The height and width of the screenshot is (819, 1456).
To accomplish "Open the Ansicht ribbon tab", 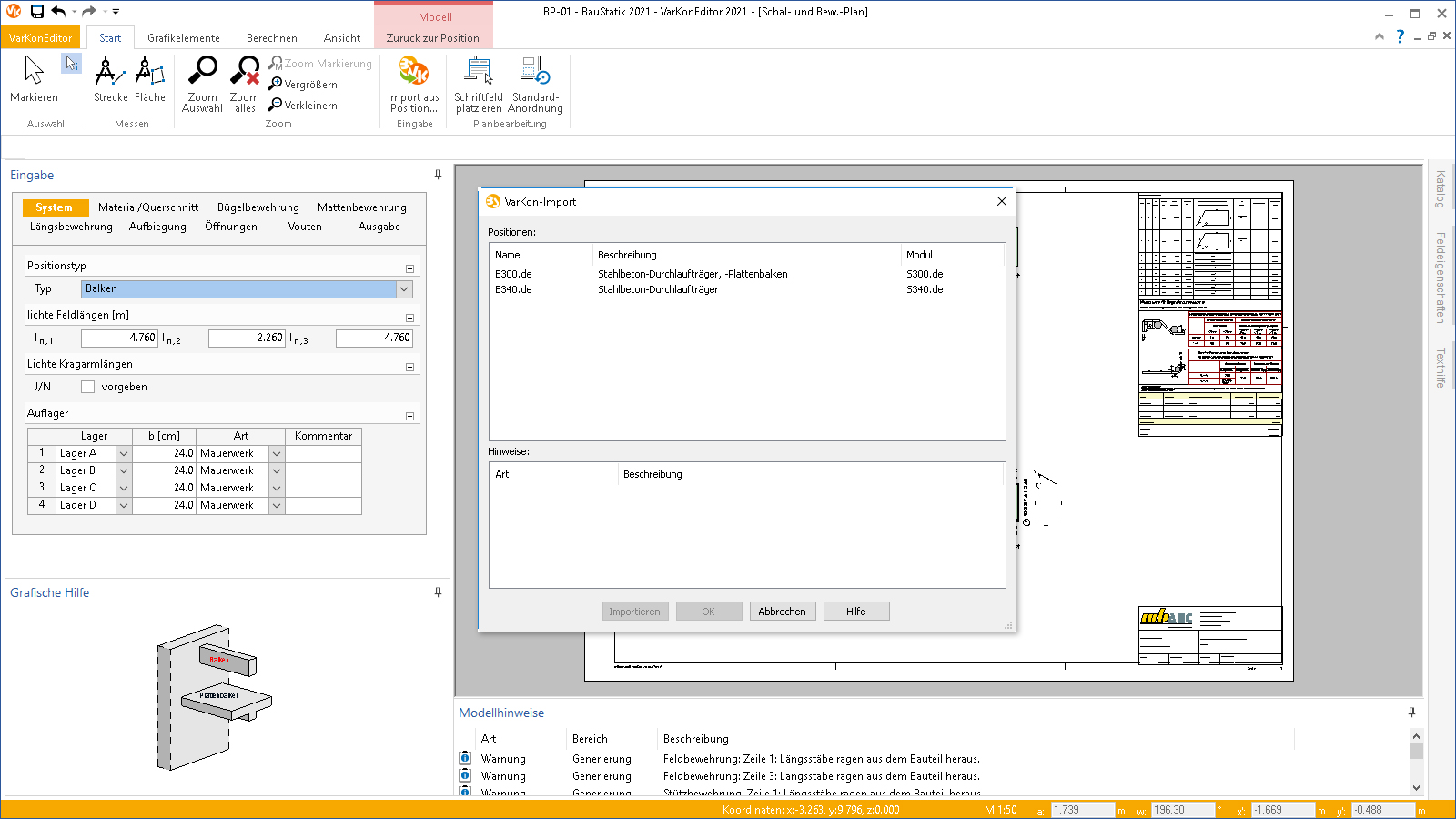I will click(x=342, y=38).
